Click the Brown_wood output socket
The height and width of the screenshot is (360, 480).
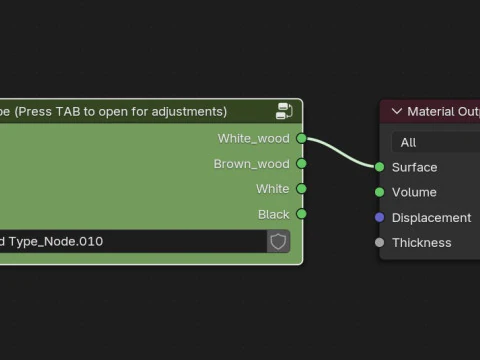(x=301, y=164)
